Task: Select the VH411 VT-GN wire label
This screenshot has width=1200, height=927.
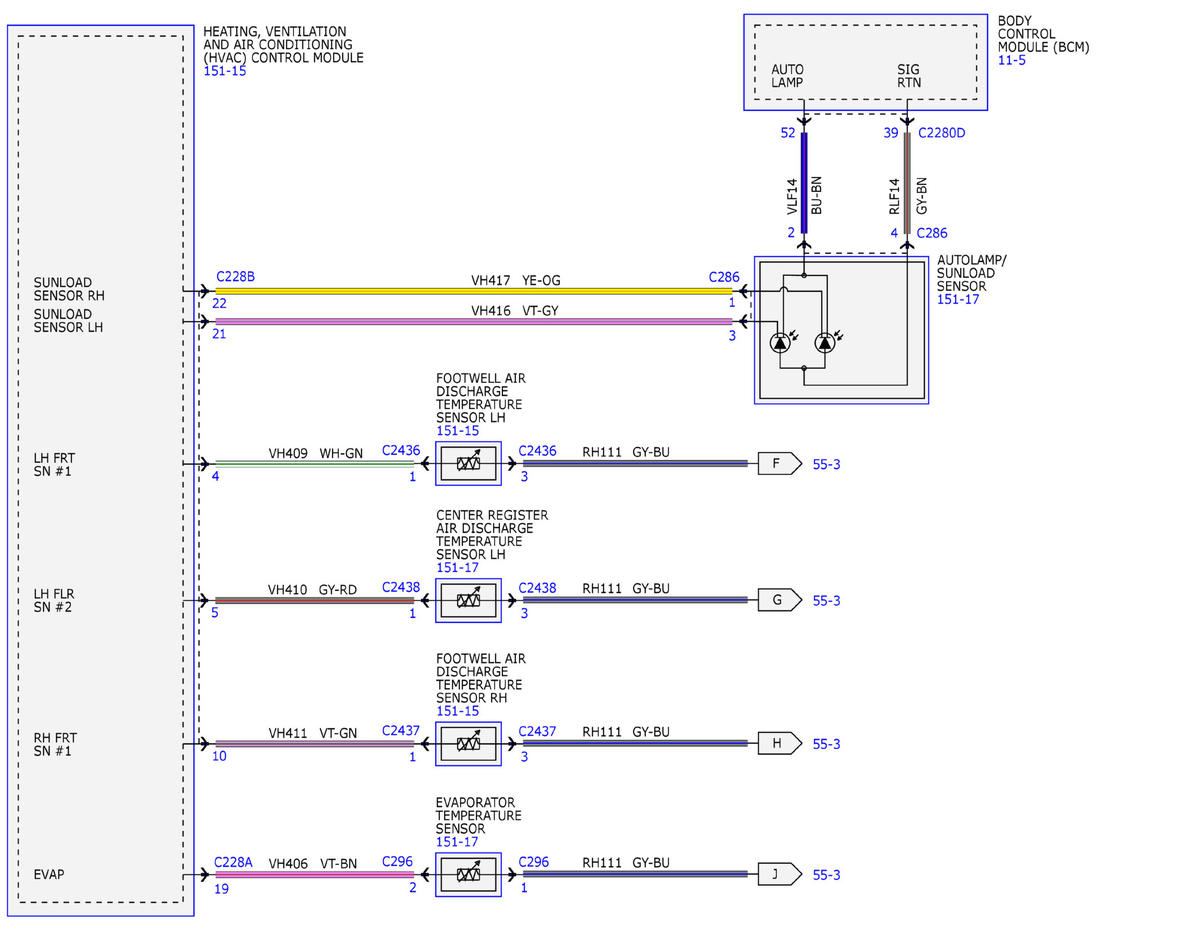Action: (x=312, y=732)
